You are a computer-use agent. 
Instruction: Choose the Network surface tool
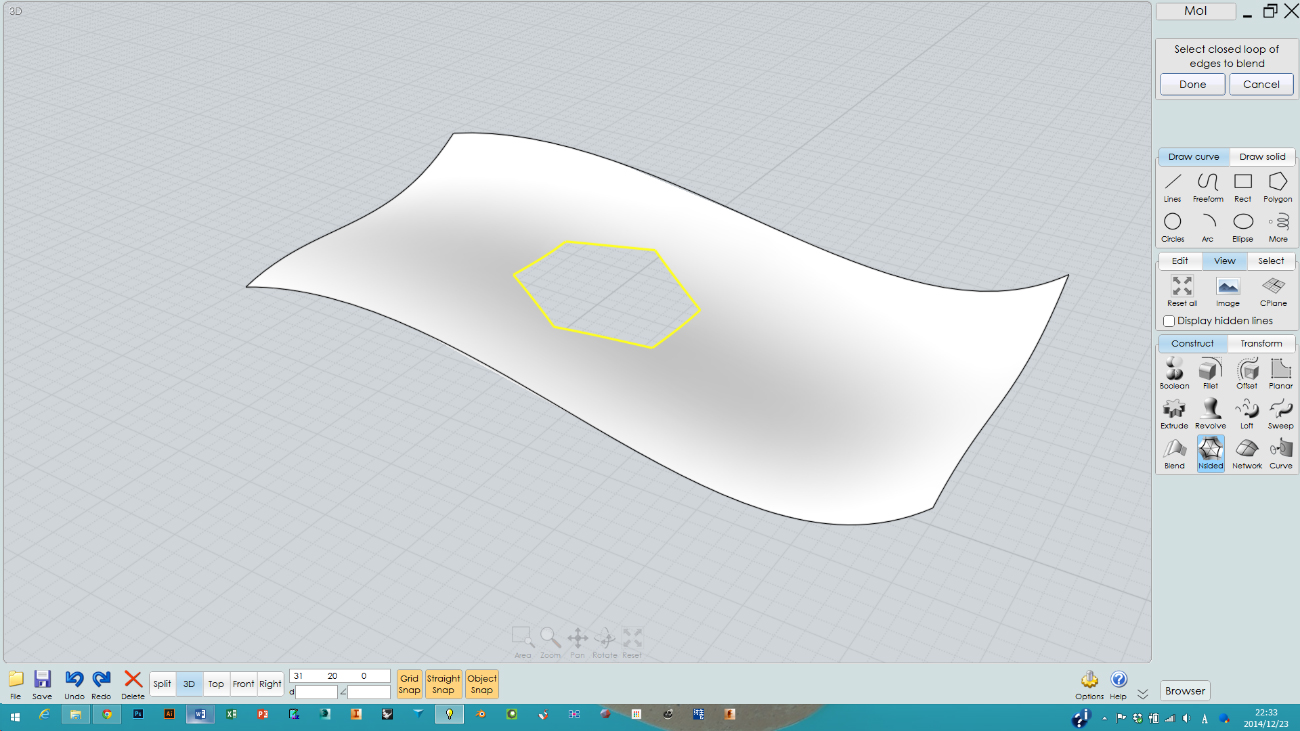(x=1247, y=453)
